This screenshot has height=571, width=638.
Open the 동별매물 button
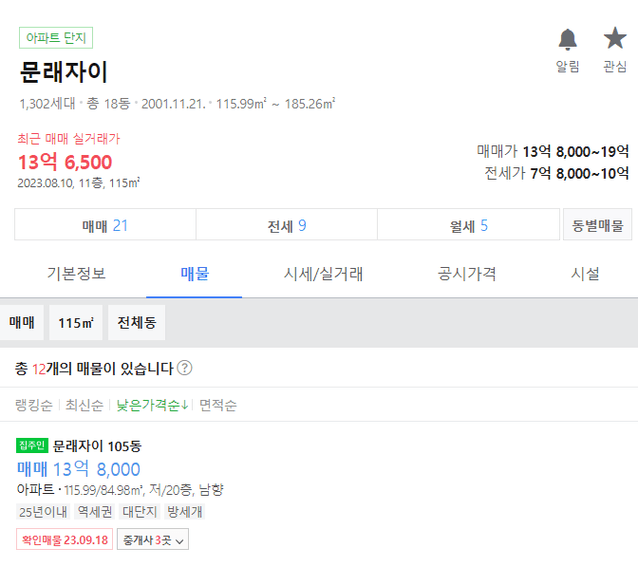(597, 225)
